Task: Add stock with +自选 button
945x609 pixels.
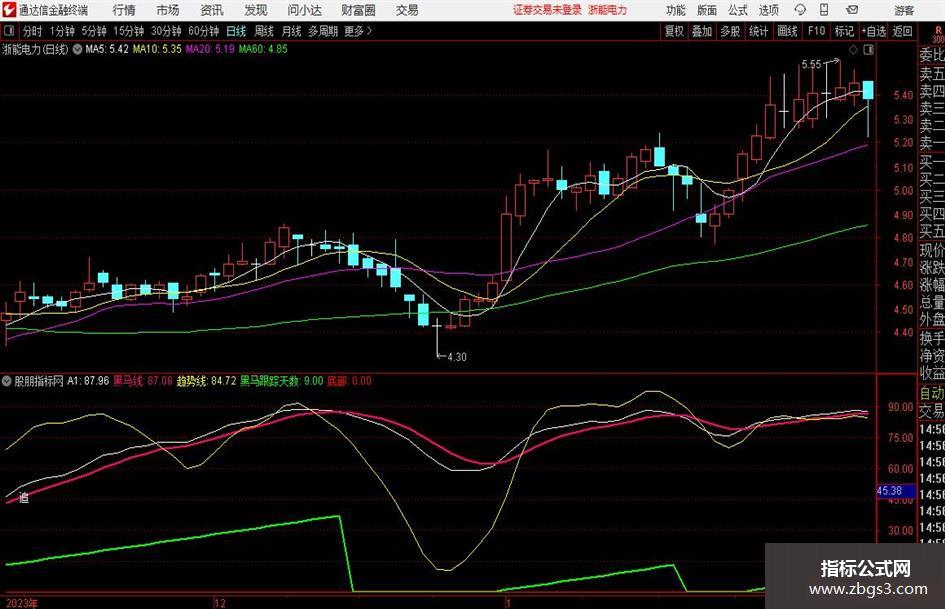Action: click(874, 31)
